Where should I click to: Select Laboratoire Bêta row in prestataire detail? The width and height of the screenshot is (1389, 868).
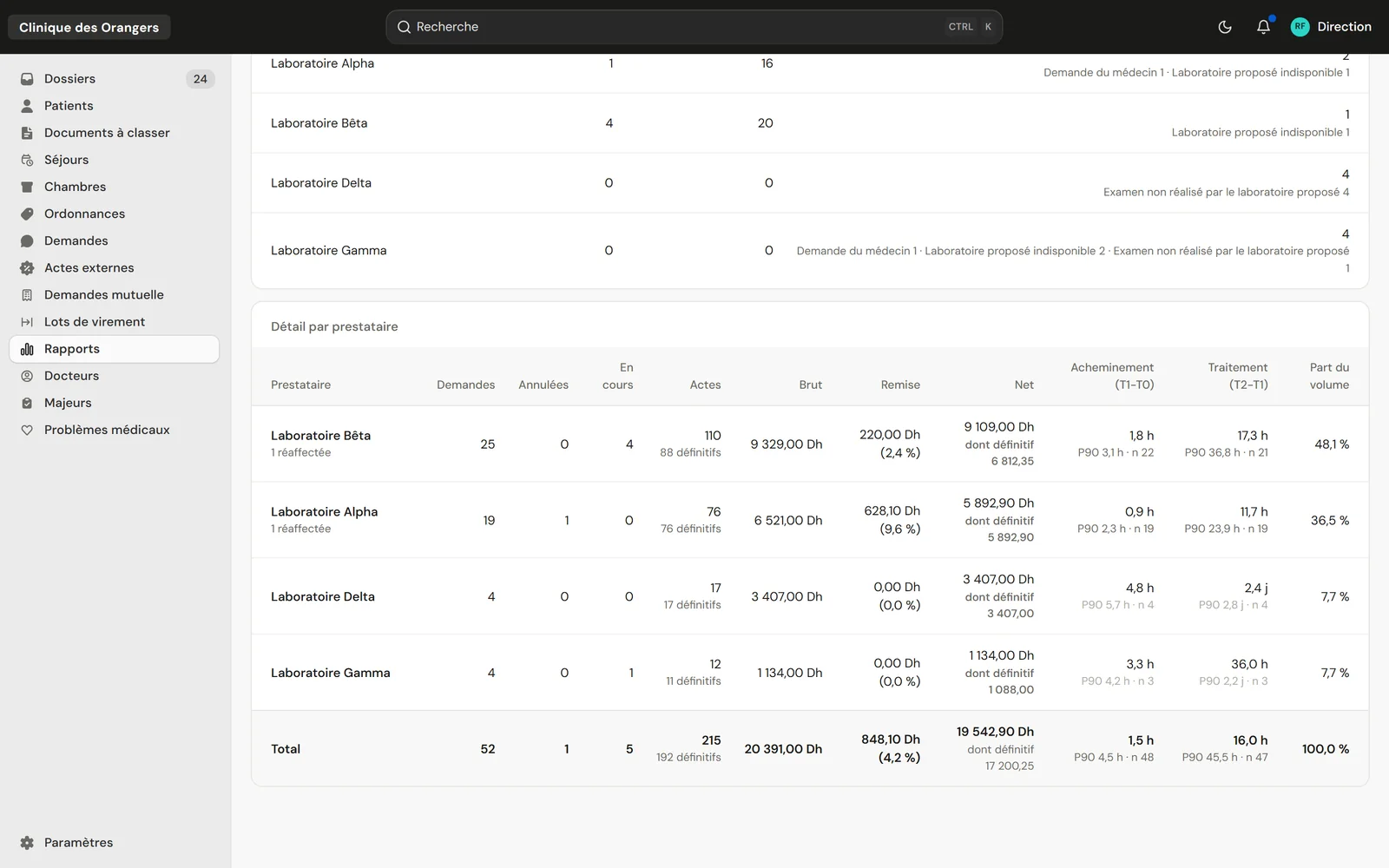click(809, 444)
